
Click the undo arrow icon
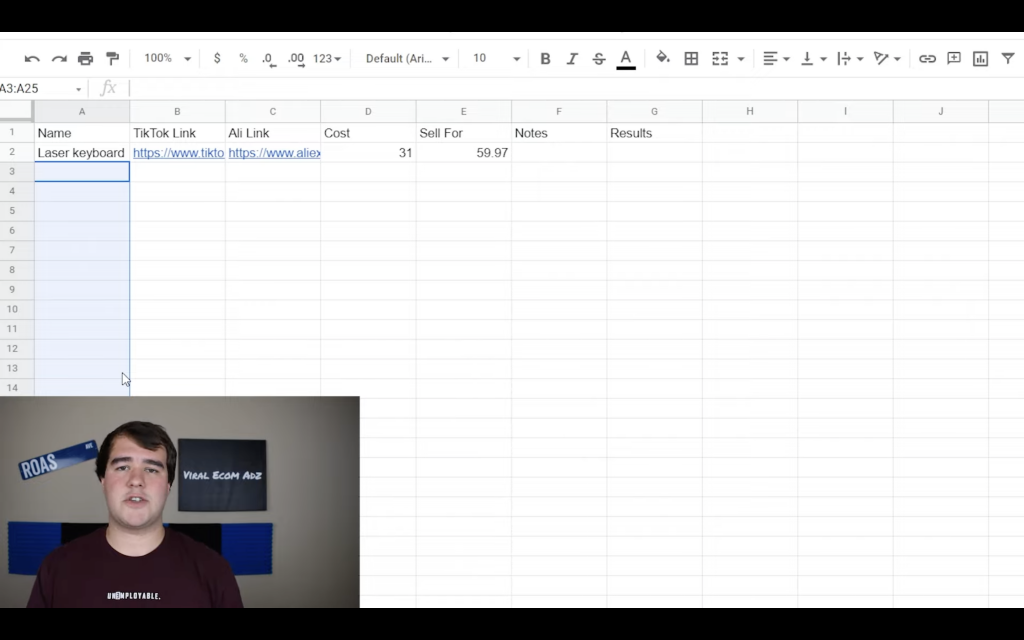click(x=32, y=59)
